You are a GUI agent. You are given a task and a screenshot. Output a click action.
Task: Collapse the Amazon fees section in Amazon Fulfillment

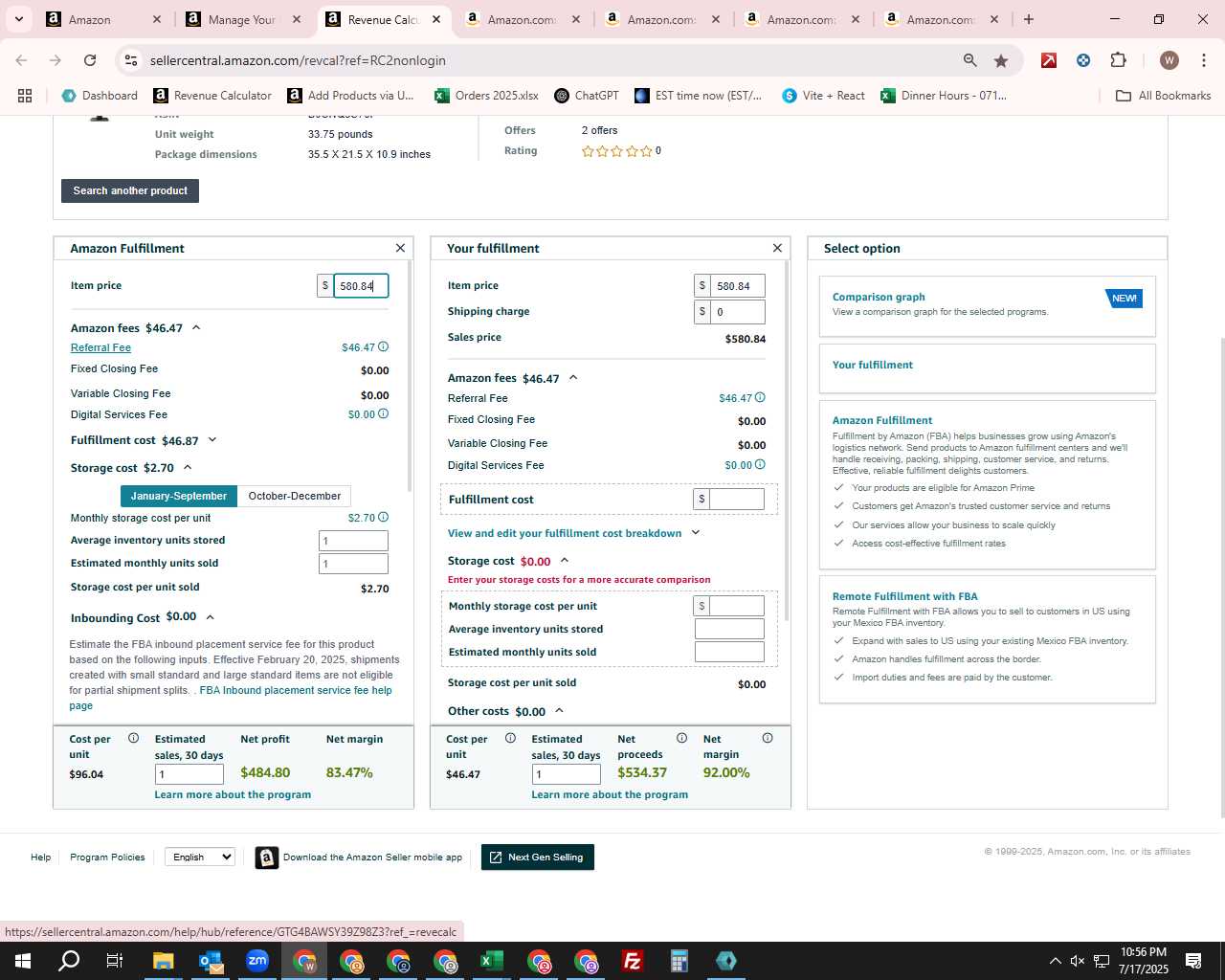tap(196, 328)
